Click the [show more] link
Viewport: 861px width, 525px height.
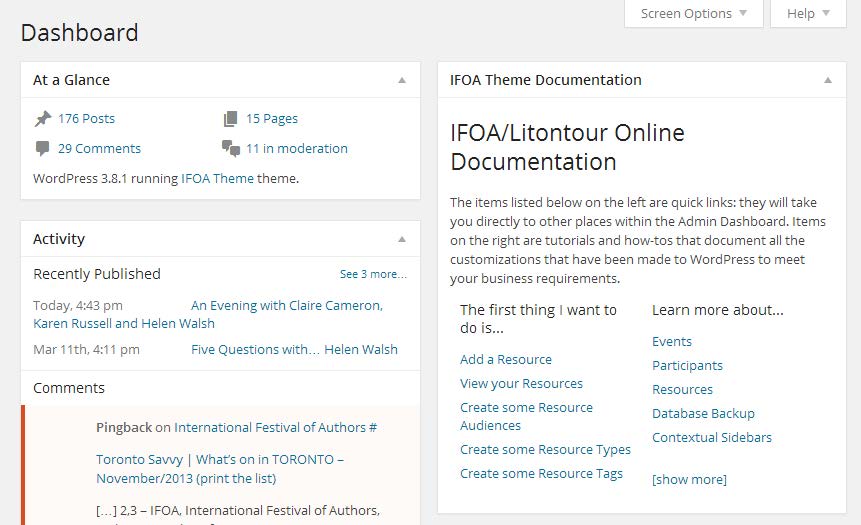click(x=689, y=480)
